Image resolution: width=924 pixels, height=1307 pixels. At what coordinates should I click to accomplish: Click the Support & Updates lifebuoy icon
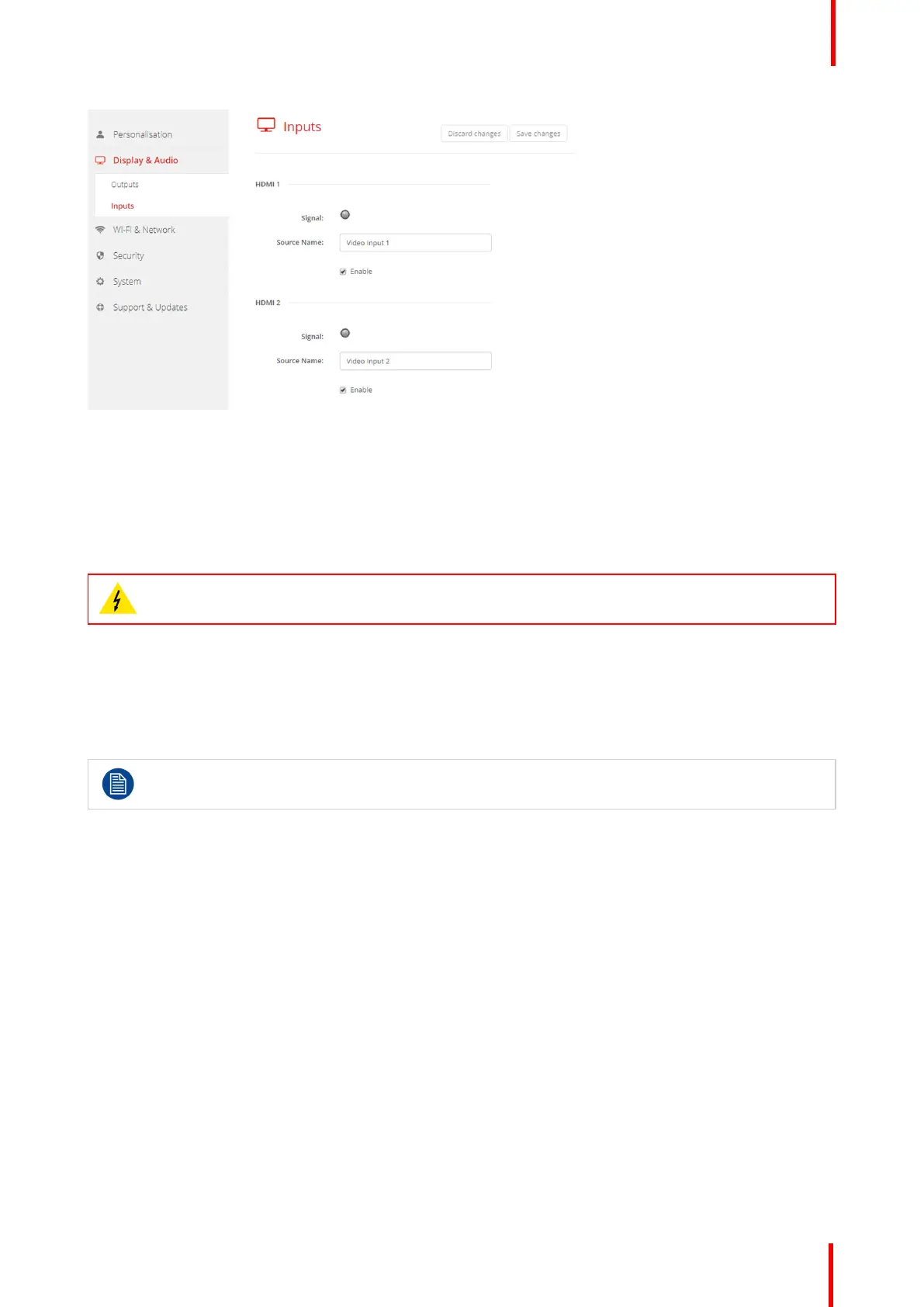point(100,307)
